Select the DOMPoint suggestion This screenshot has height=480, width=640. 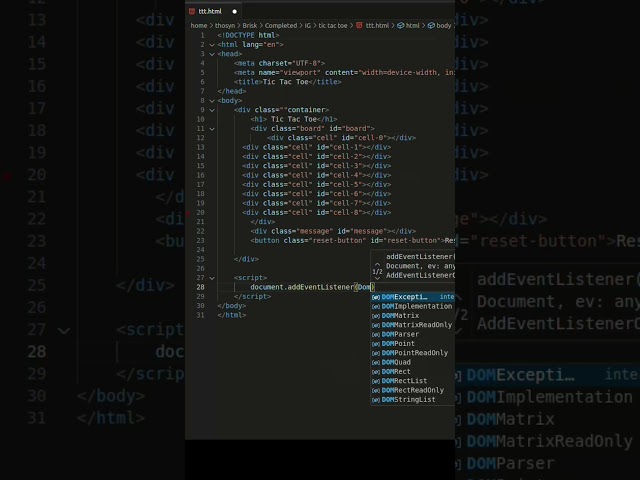point(413,344)
